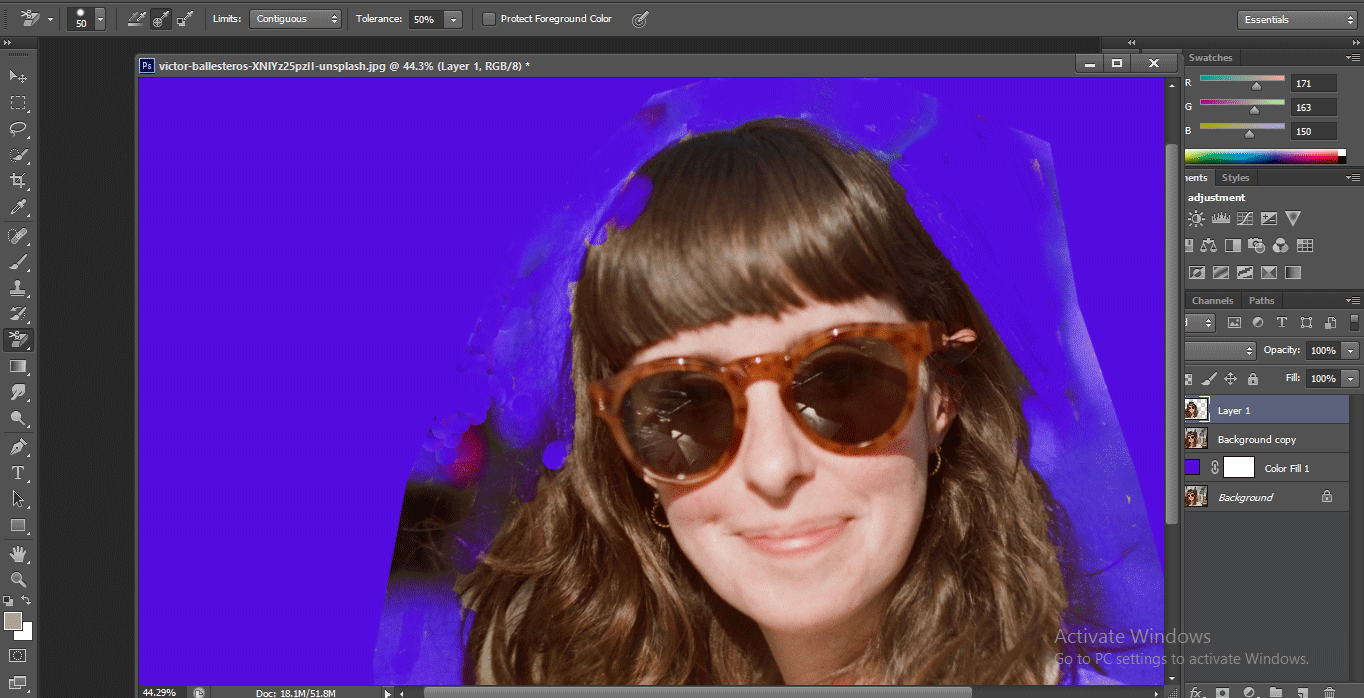Open the Styles panel tab
The width and height of the screenshot is (1364, 698).
pos(1235,178)
